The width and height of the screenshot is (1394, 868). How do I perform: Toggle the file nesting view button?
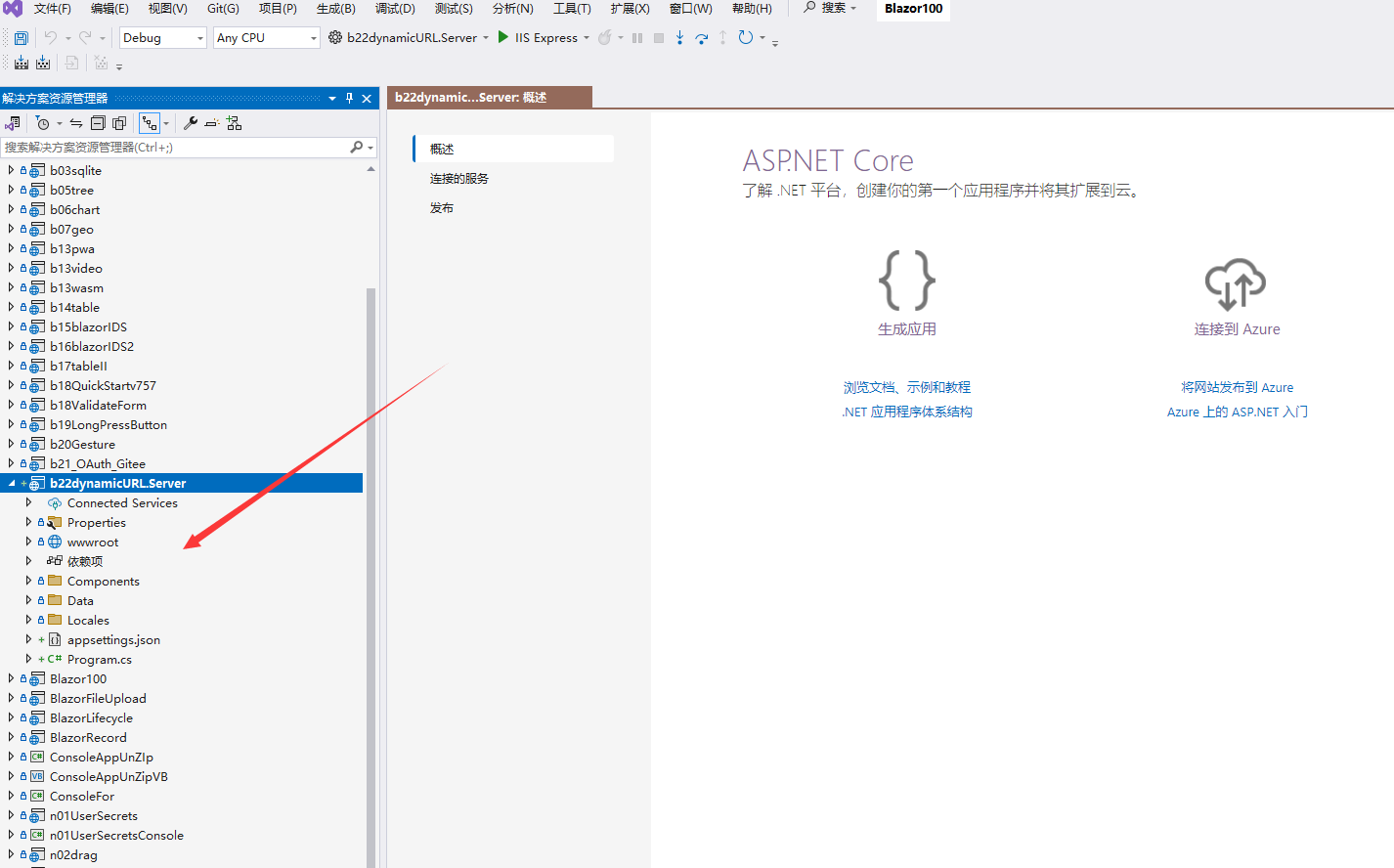click(x=150, y=123)
